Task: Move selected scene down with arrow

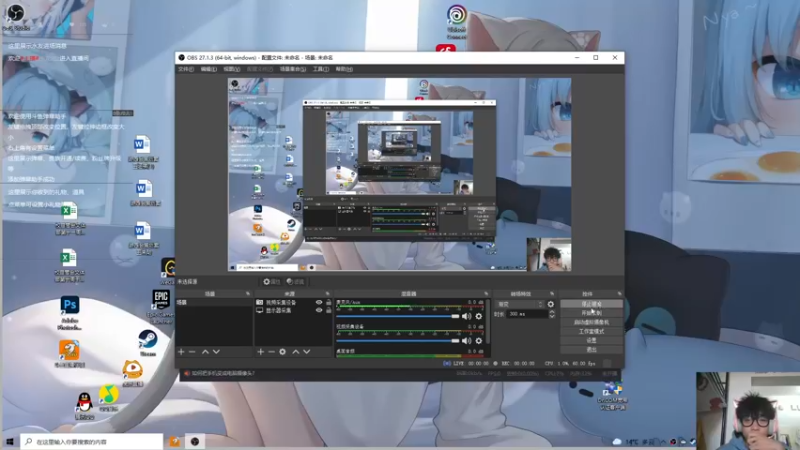Action: point(216,352)
